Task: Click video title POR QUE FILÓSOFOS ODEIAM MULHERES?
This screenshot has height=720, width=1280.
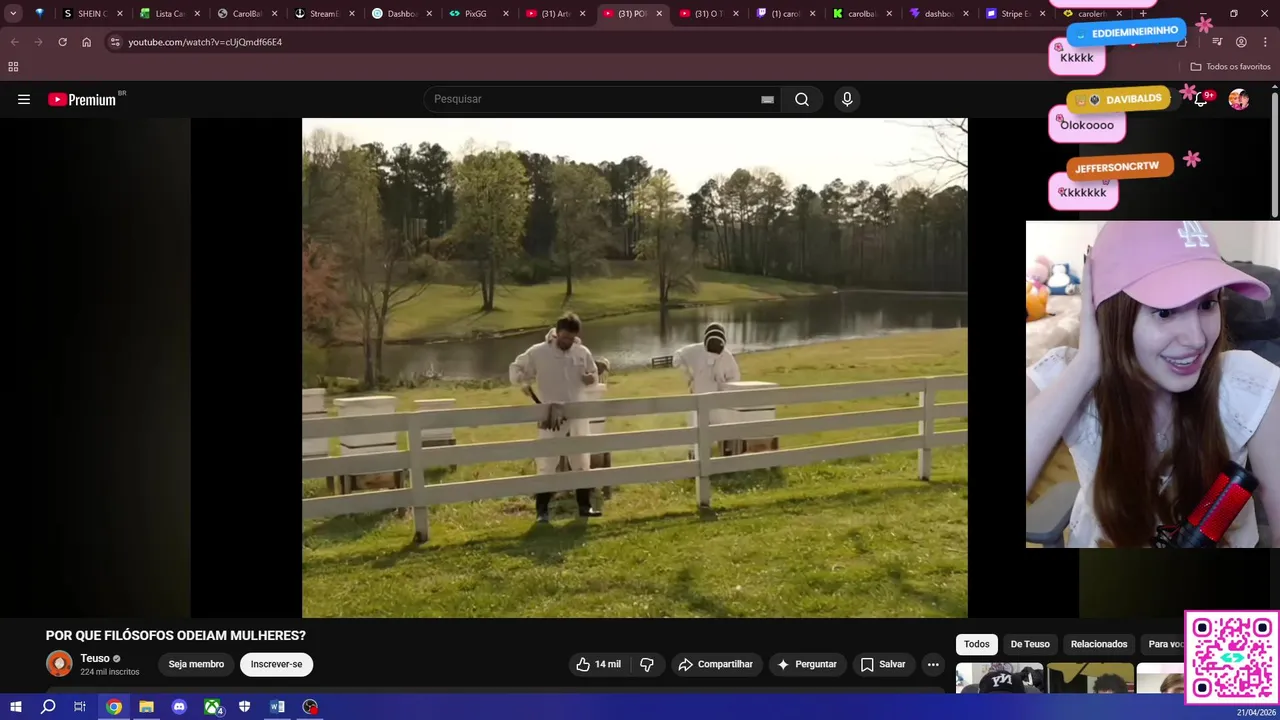Action: tap(176, 635)
